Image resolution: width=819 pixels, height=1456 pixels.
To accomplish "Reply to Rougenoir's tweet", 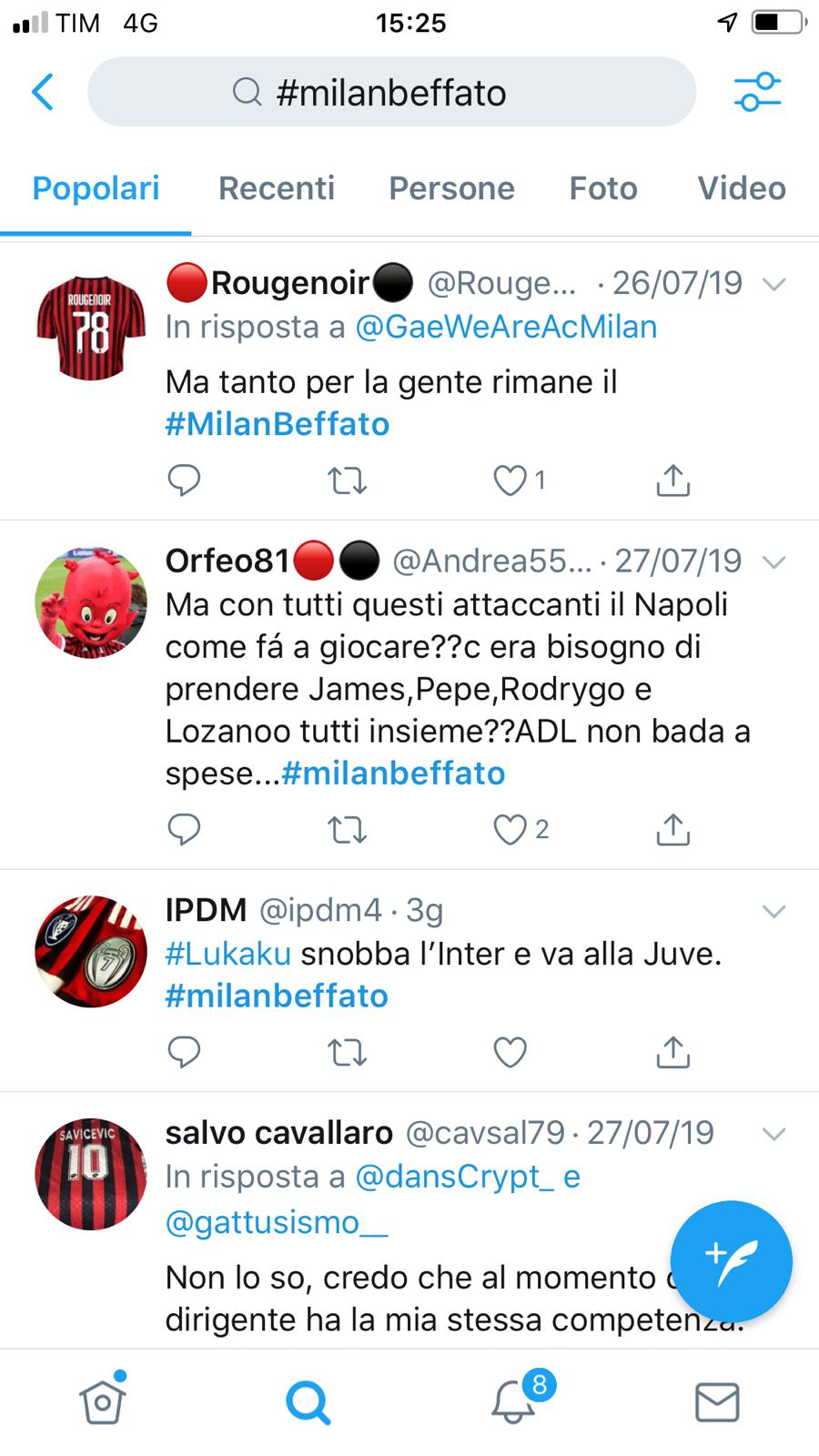I will coord(184,480).
